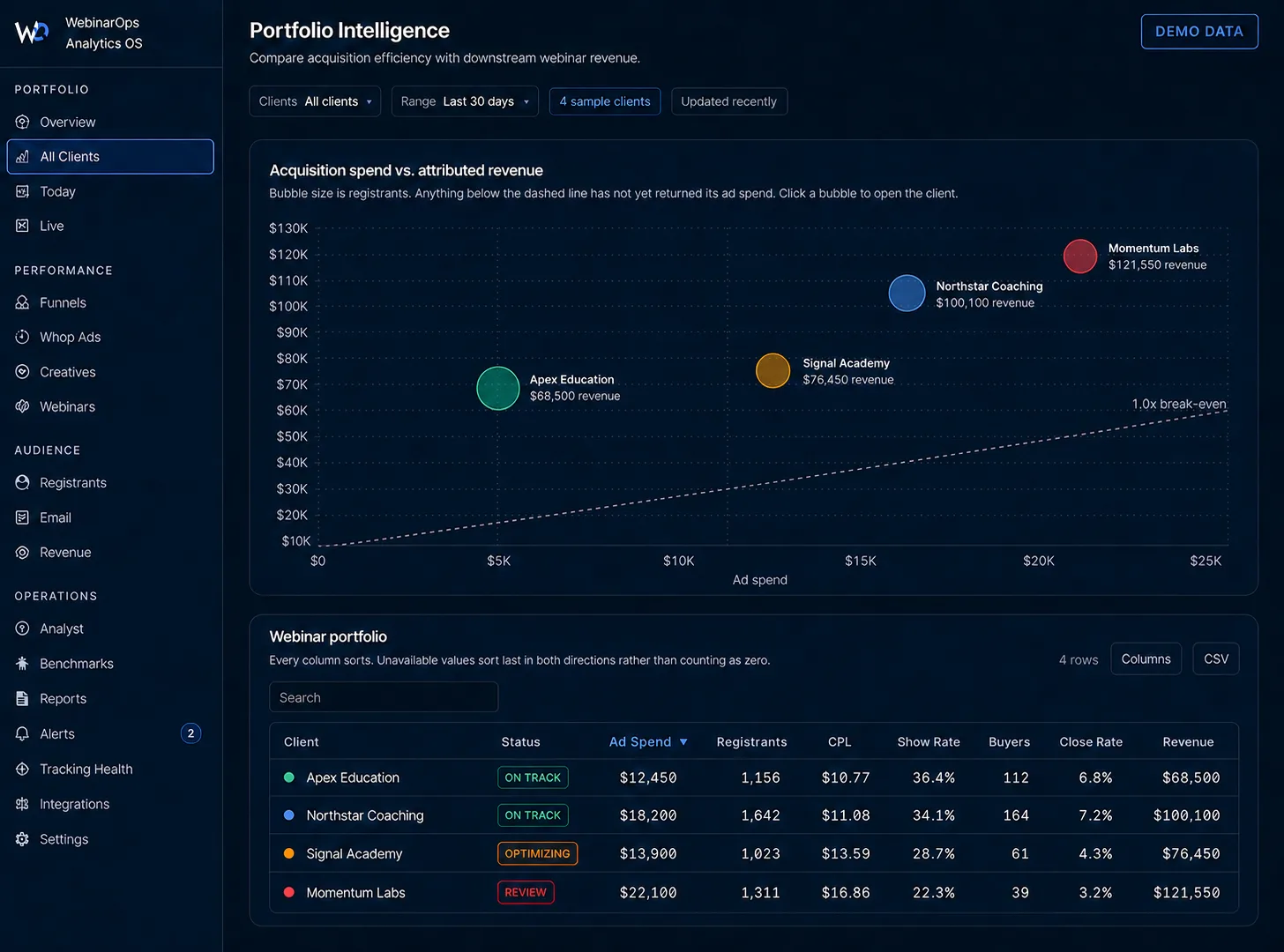Export table via CSV button

(x=1216, y=658)
